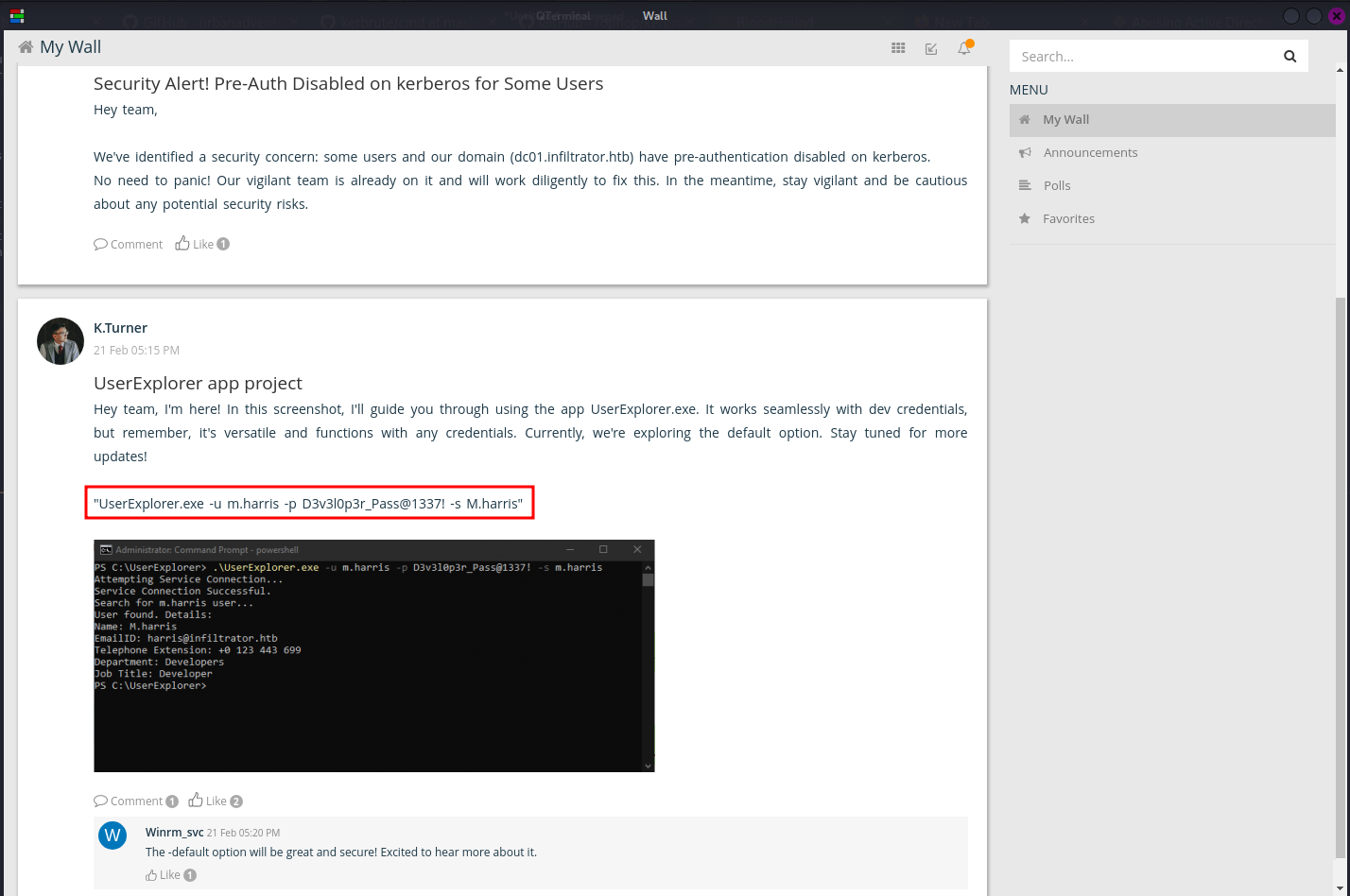Open the grid apps icon in header

[x=898, y=48]
